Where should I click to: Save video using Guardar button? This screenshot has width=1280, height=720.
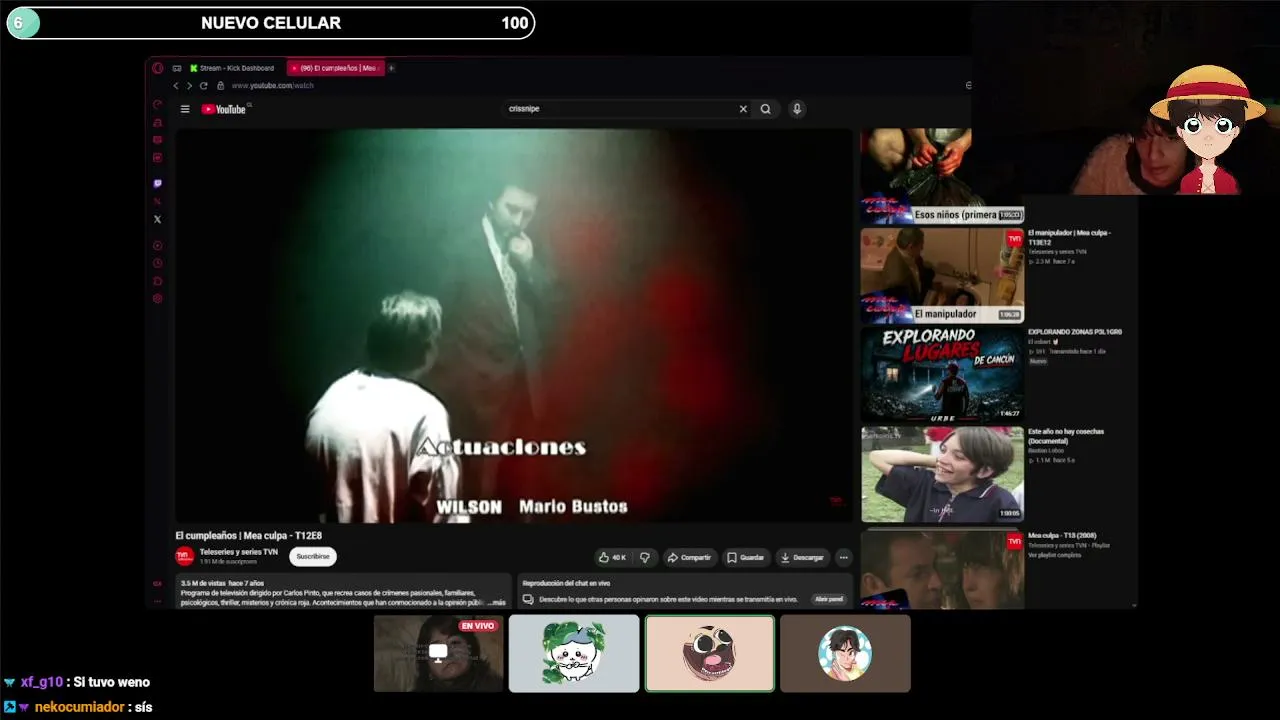tap(746, 557)
